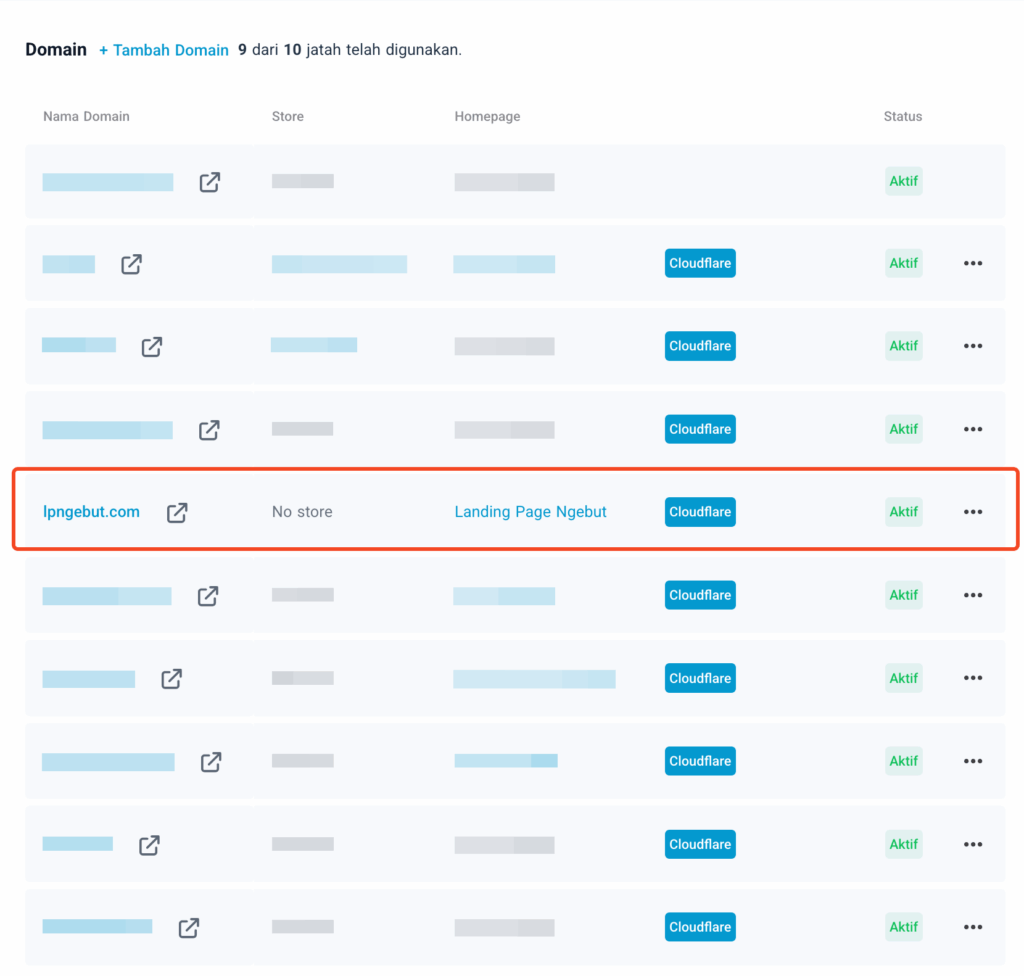Toggle the Aktif status on the last row
Image resolution: width=1024 pixels, height=976 pixels.
click(x=903, y=927)
